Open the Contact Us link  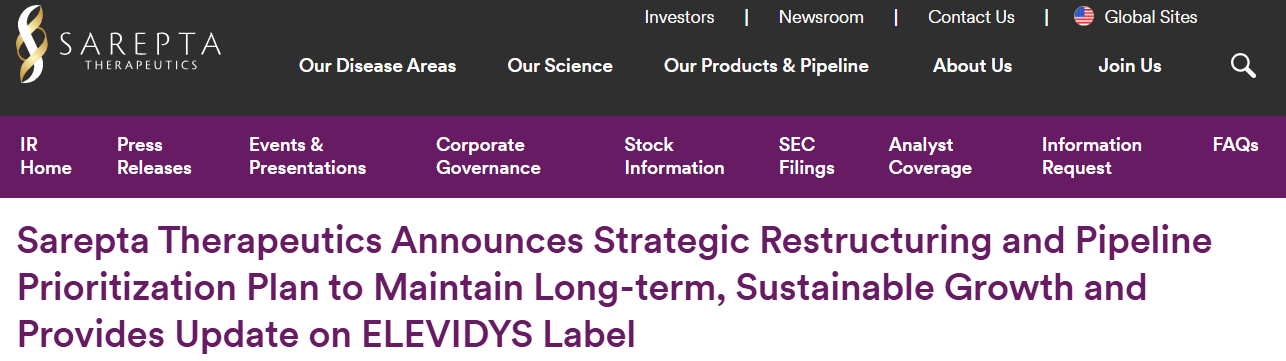(971, 17)
